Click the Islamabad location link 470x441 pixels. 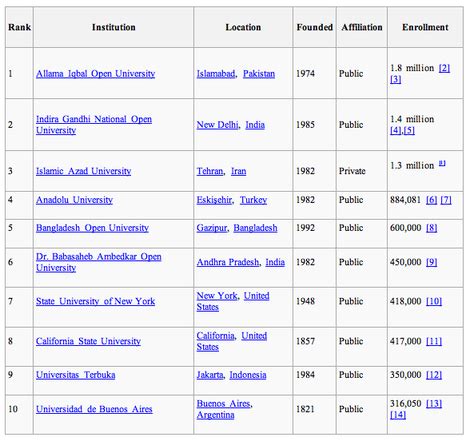(x=216, y=74)
